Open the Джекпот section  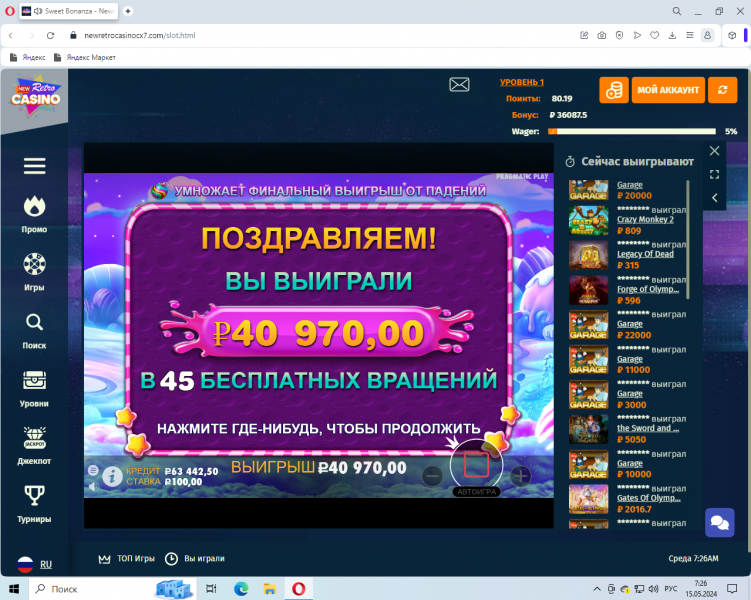coord(34,446)
